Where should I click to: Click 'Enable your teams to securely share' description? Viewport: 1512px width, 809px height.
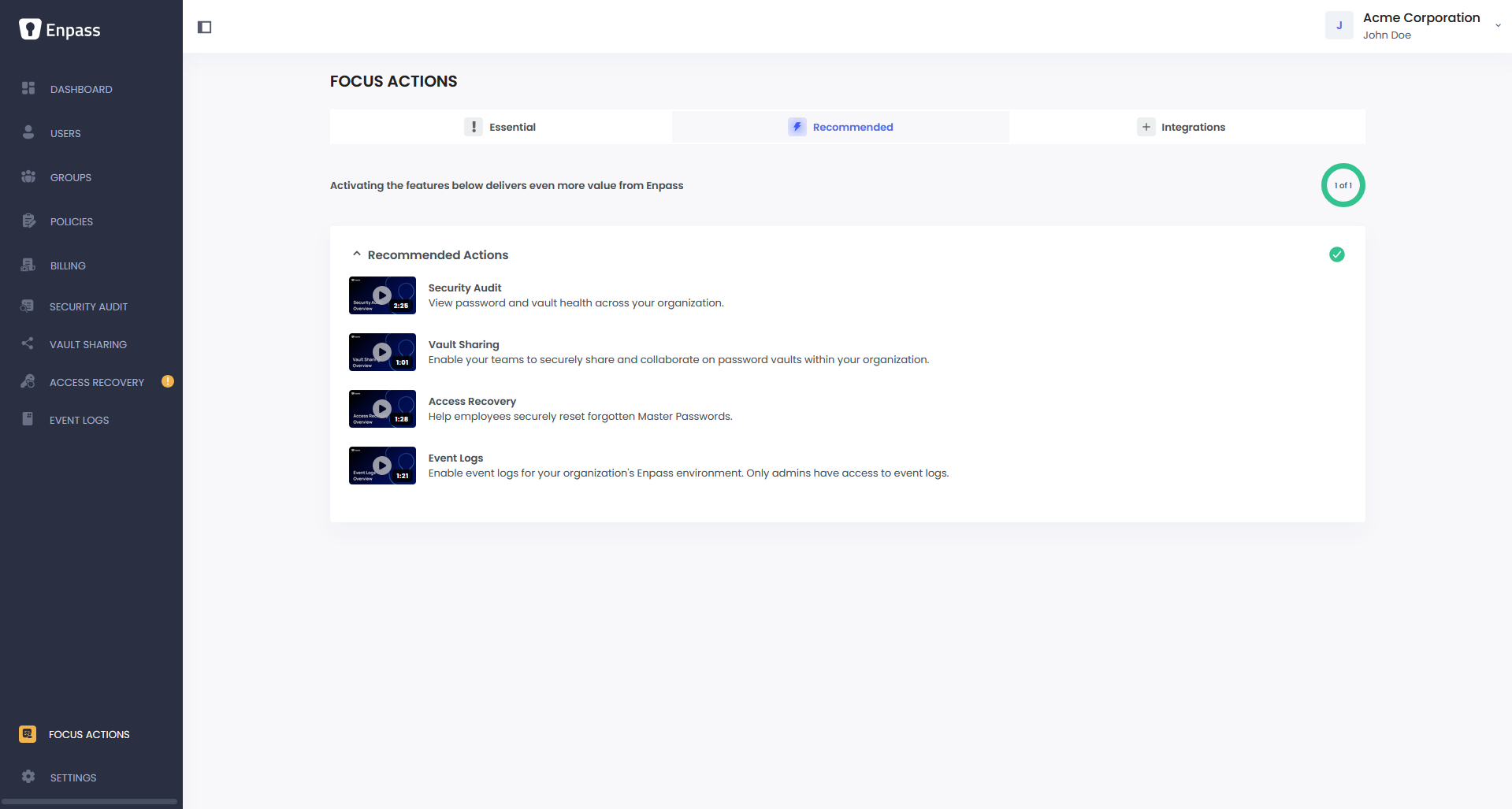pyautogui.click(x=679, y=360)
